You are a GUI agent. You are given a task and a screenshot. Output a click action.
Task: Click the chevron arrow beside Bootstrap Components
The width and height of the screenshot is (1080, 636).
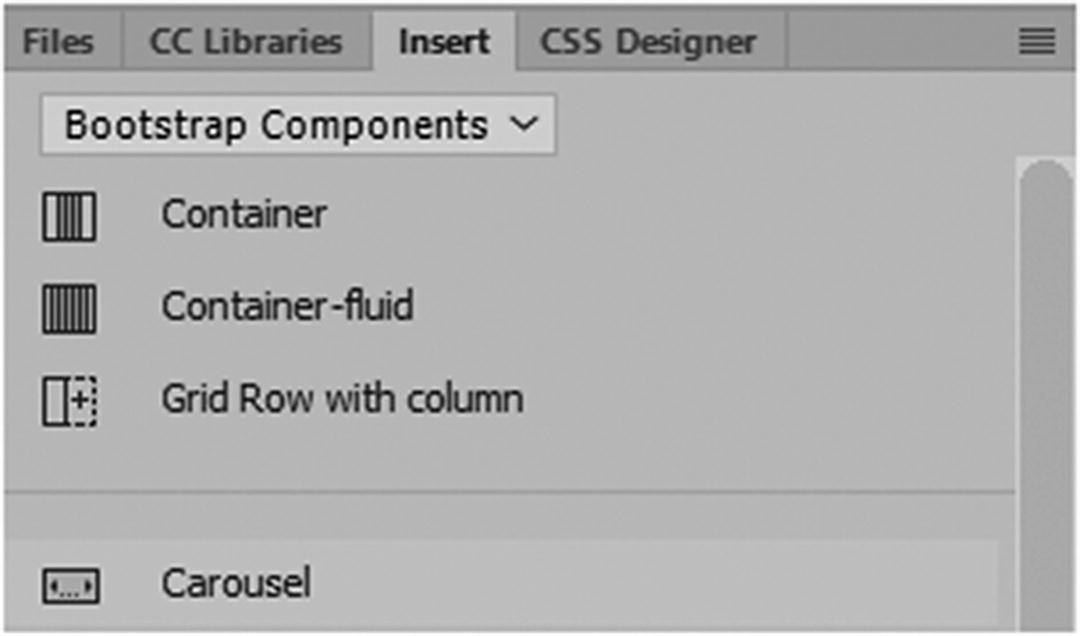[523, 126]
